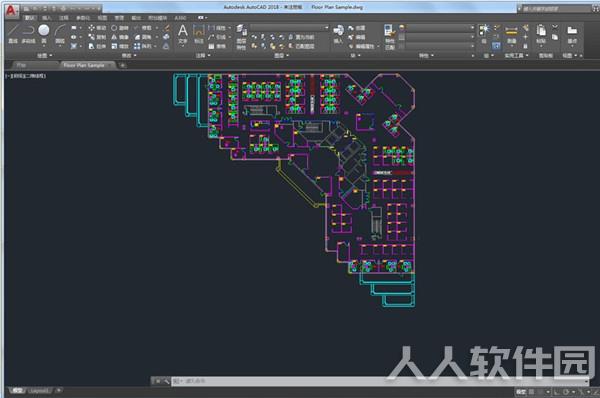The height and width of the screenshot is (398, 600).
Task: Open the object color dropdown in Properties panel
Action: click(x=440, y=28)
